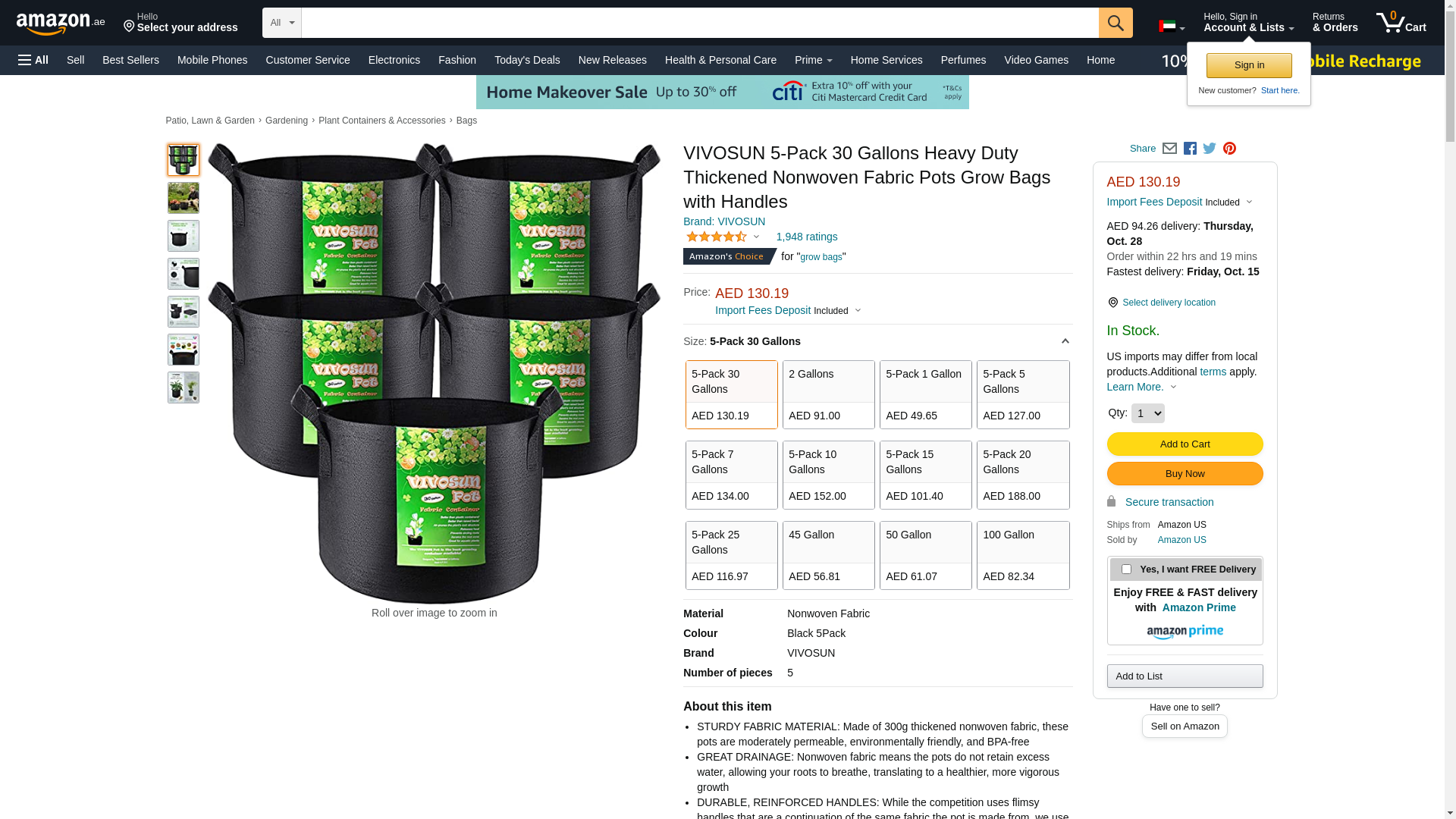Share the product via email icon
The width and height of the screenshot is (1456, 819).
pyautogui.click(x=1169, y=149)
